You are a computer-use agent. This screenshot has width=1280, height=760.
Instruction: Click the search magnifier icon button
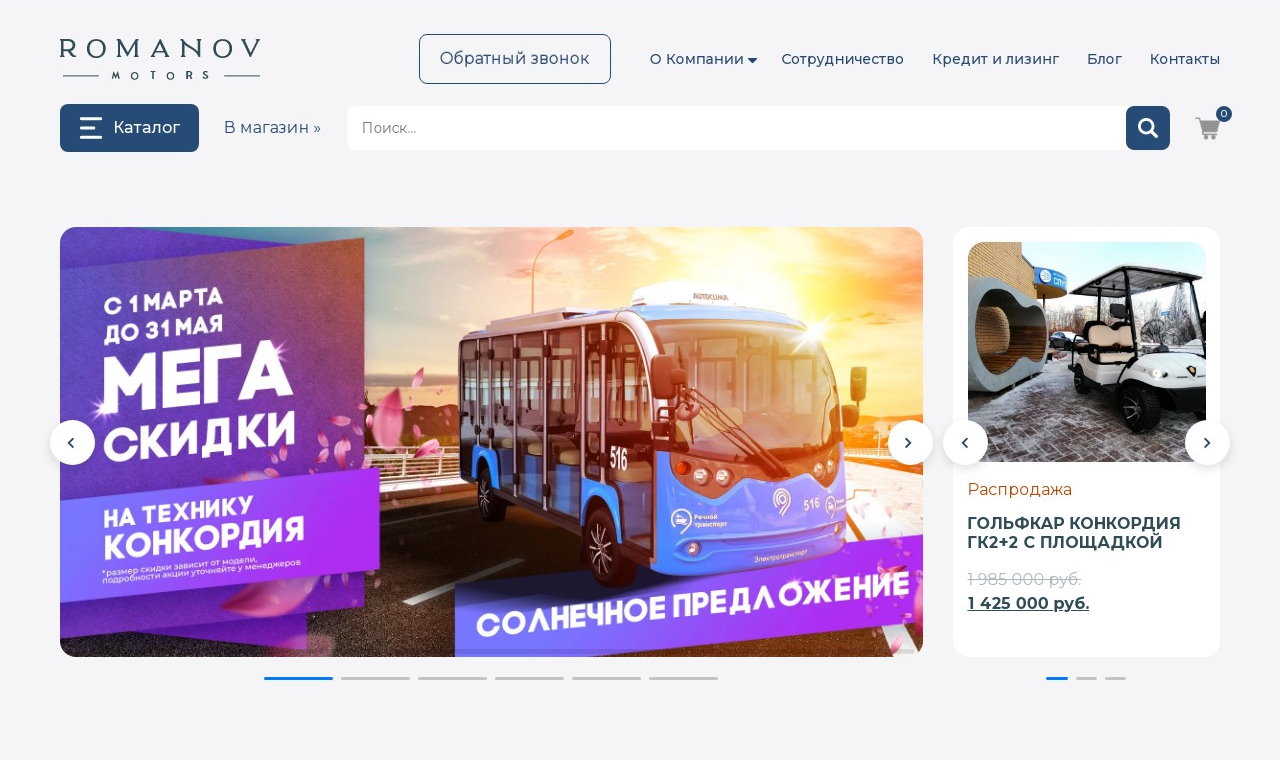tap(1148, 128)
